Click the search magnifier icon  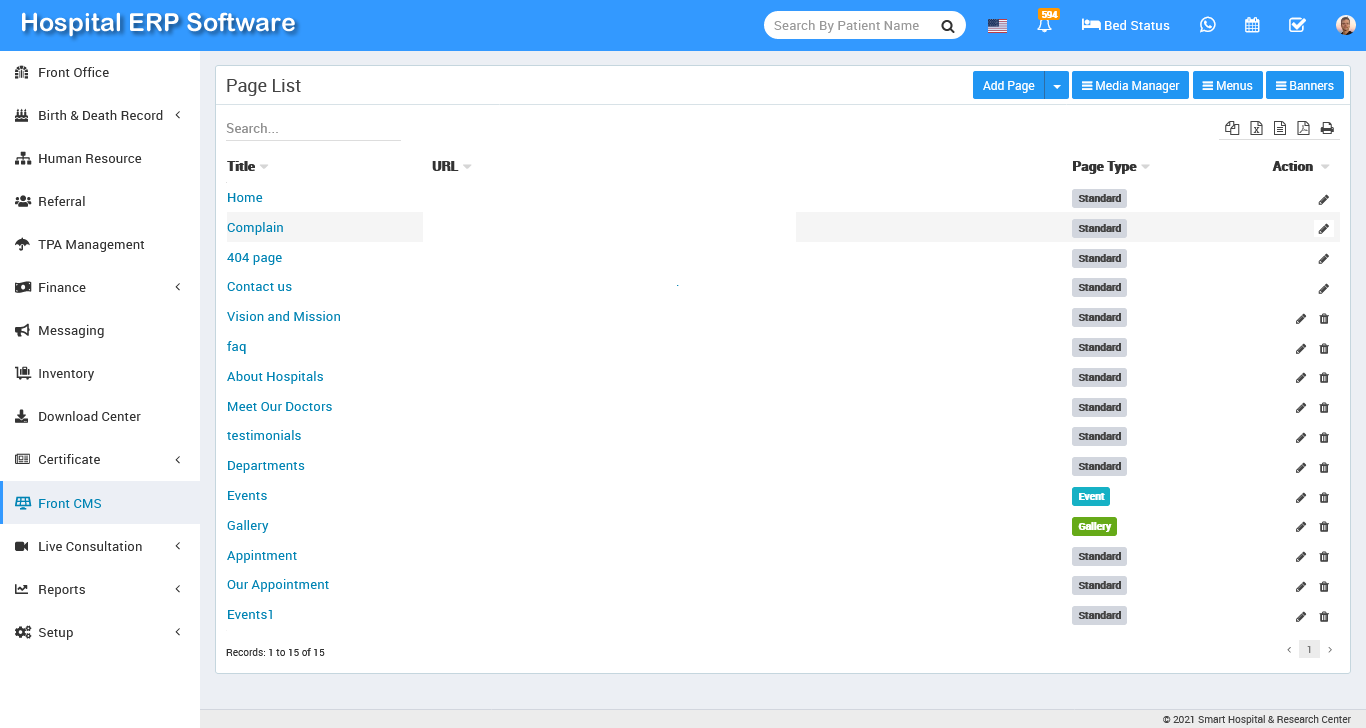click(947, 26)
